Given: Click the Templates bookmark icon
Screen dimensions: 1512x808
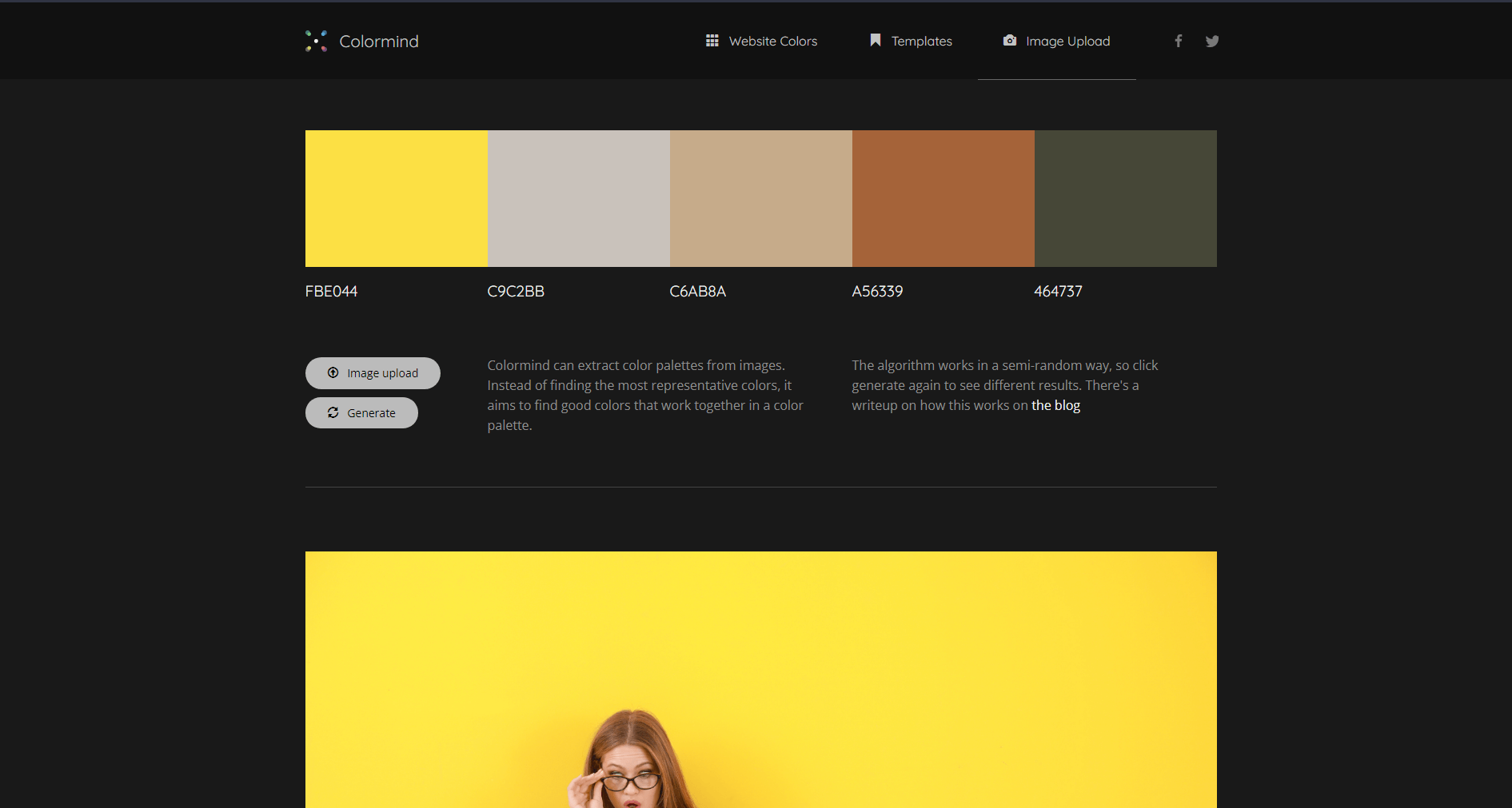Looking at the screenshot, I should coord(876,40).
